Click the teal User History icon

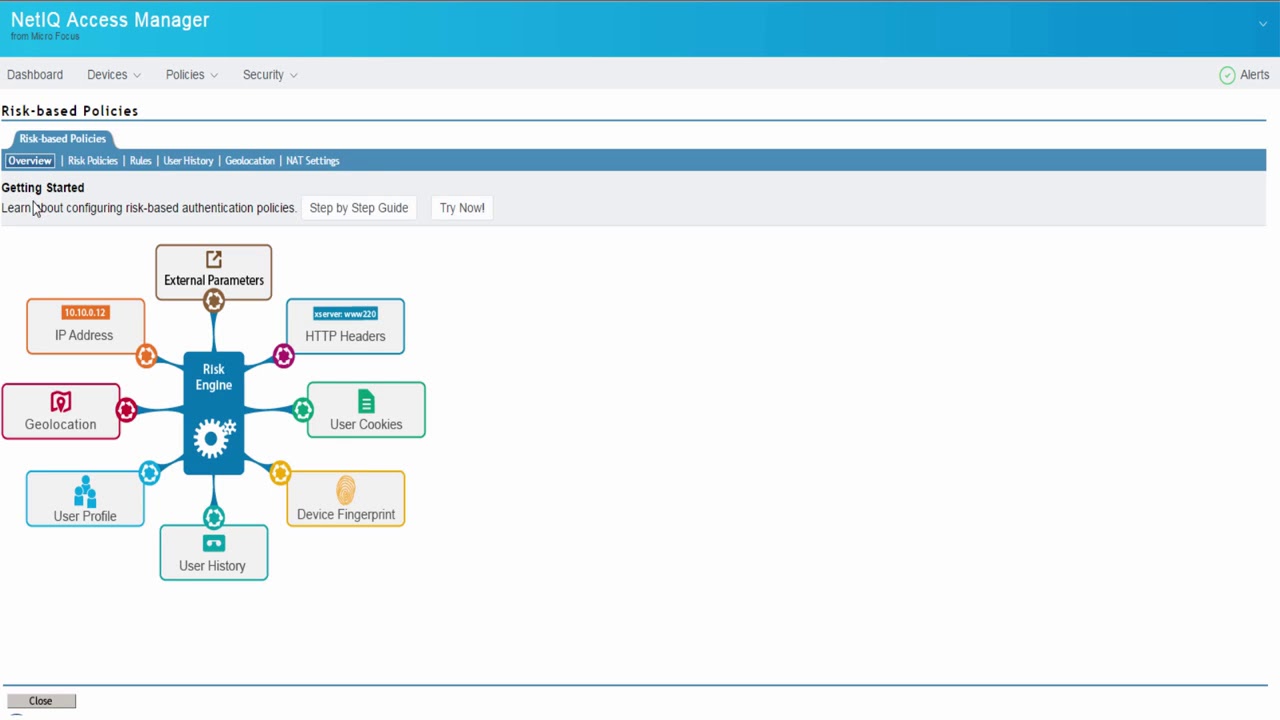tap(213, 544)
